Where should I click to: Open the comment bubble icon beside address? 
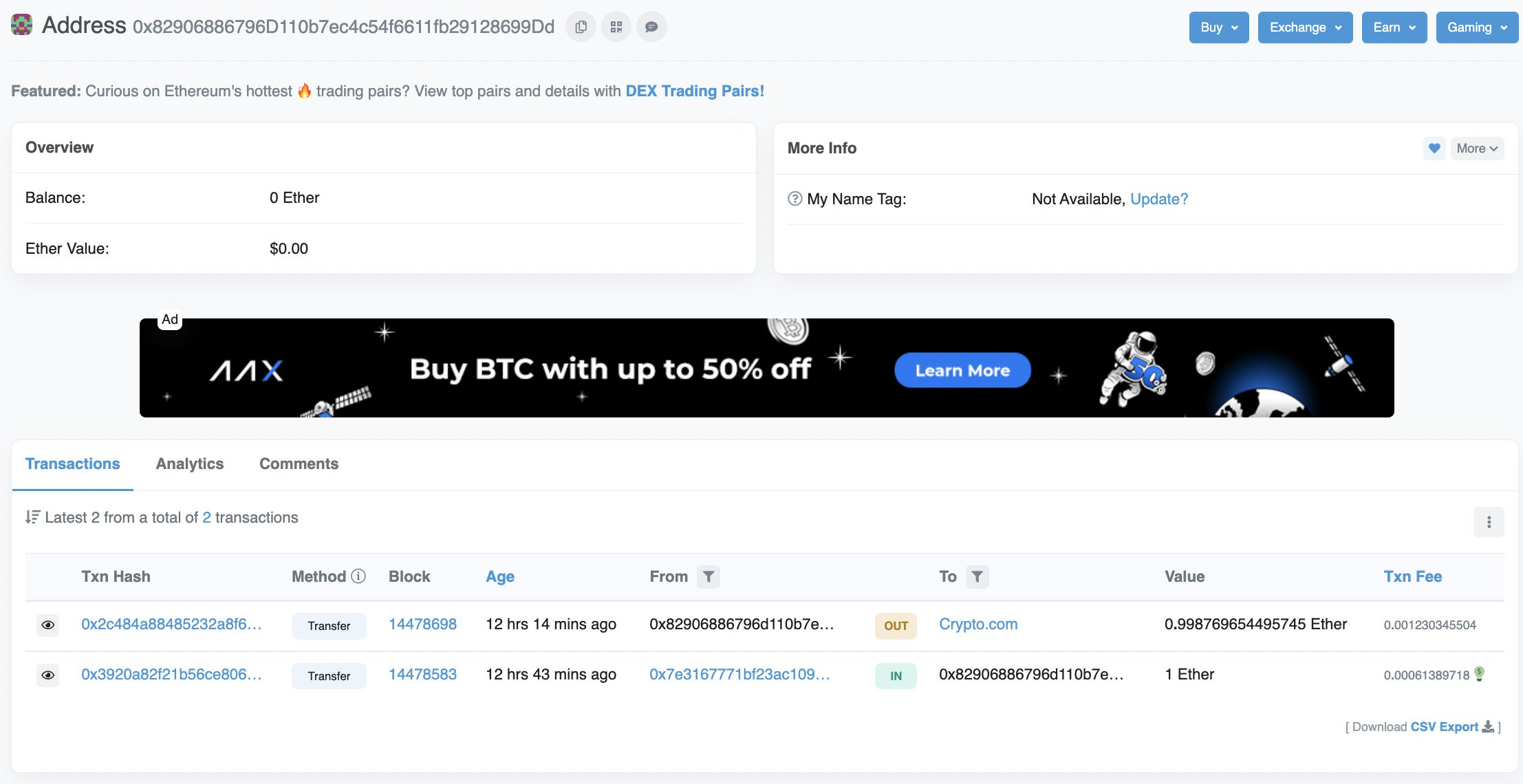tap(651, 27)
